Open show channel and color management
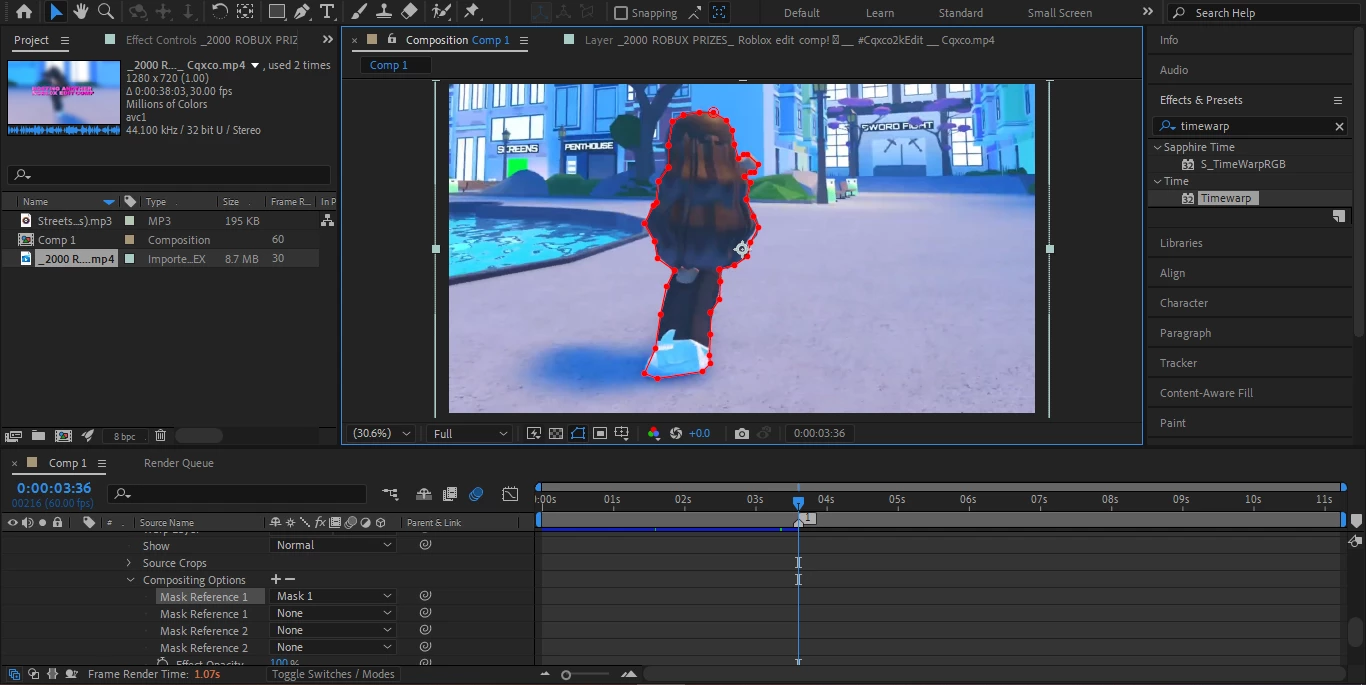 pyautogui.click(x=653, y=433)
